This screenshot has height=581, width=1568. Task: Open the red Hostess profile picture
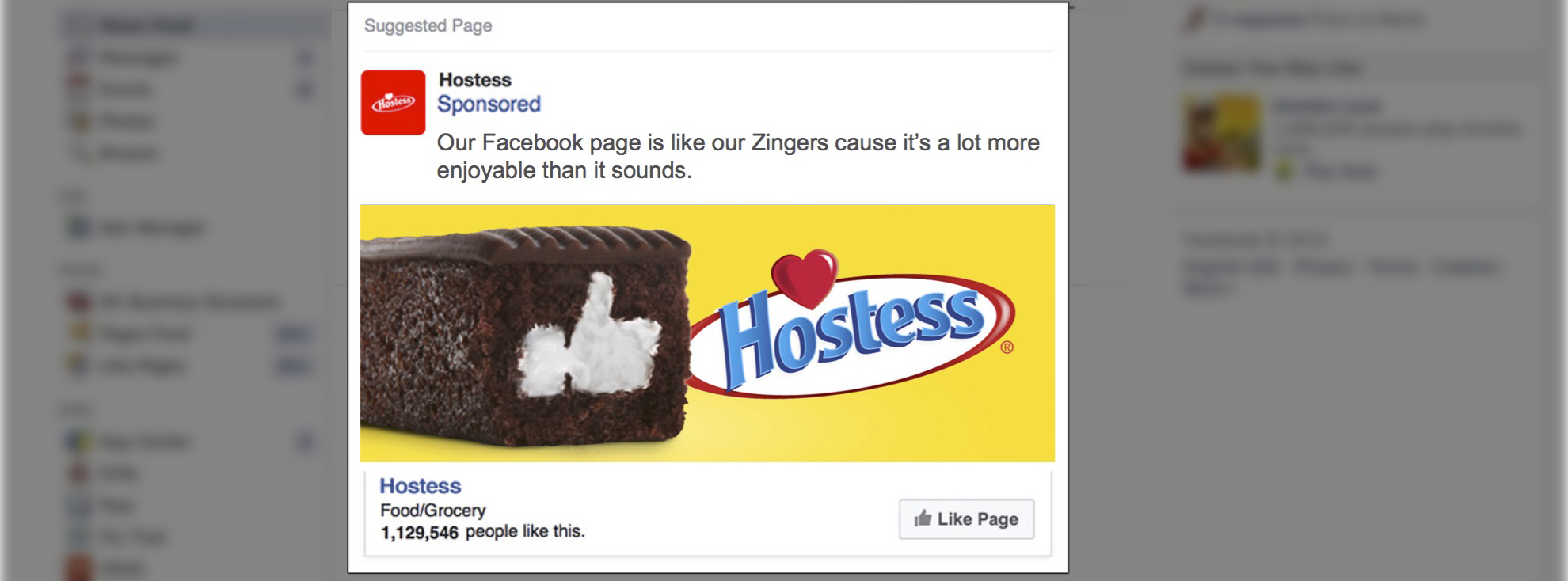point(393,102)
